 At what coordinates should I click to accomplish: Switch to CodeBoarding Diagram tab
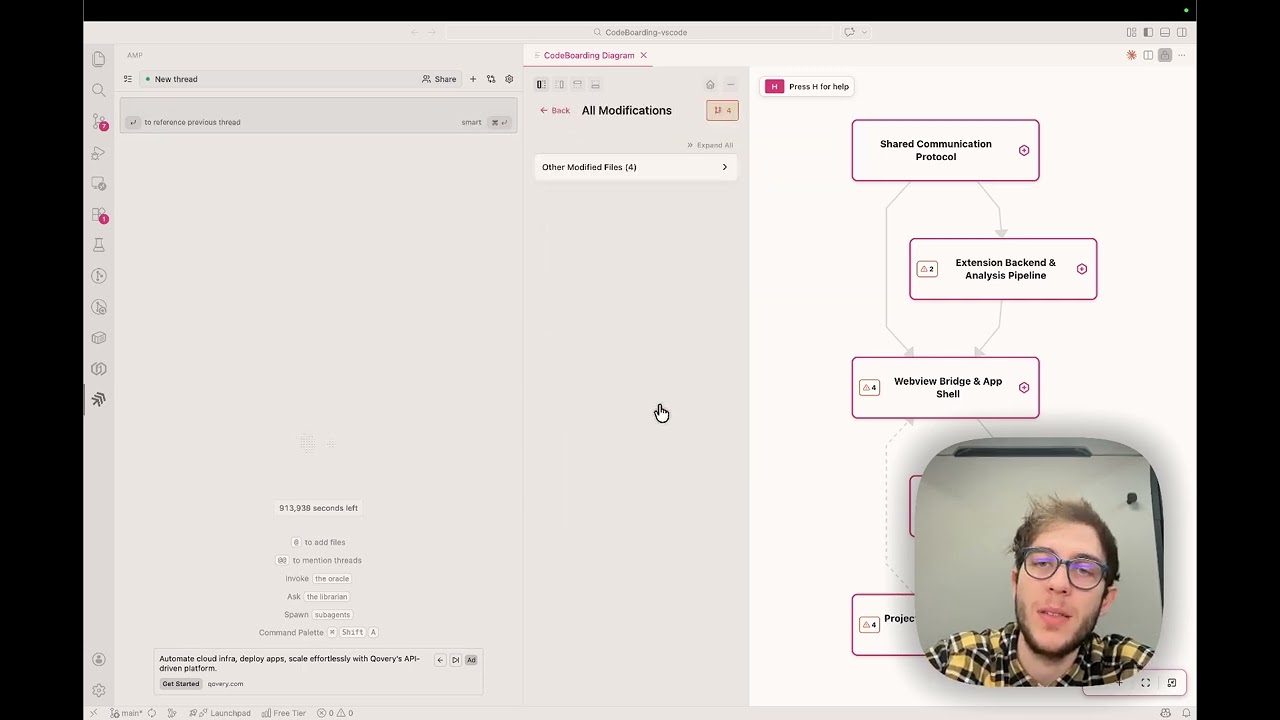pos(589,55)
